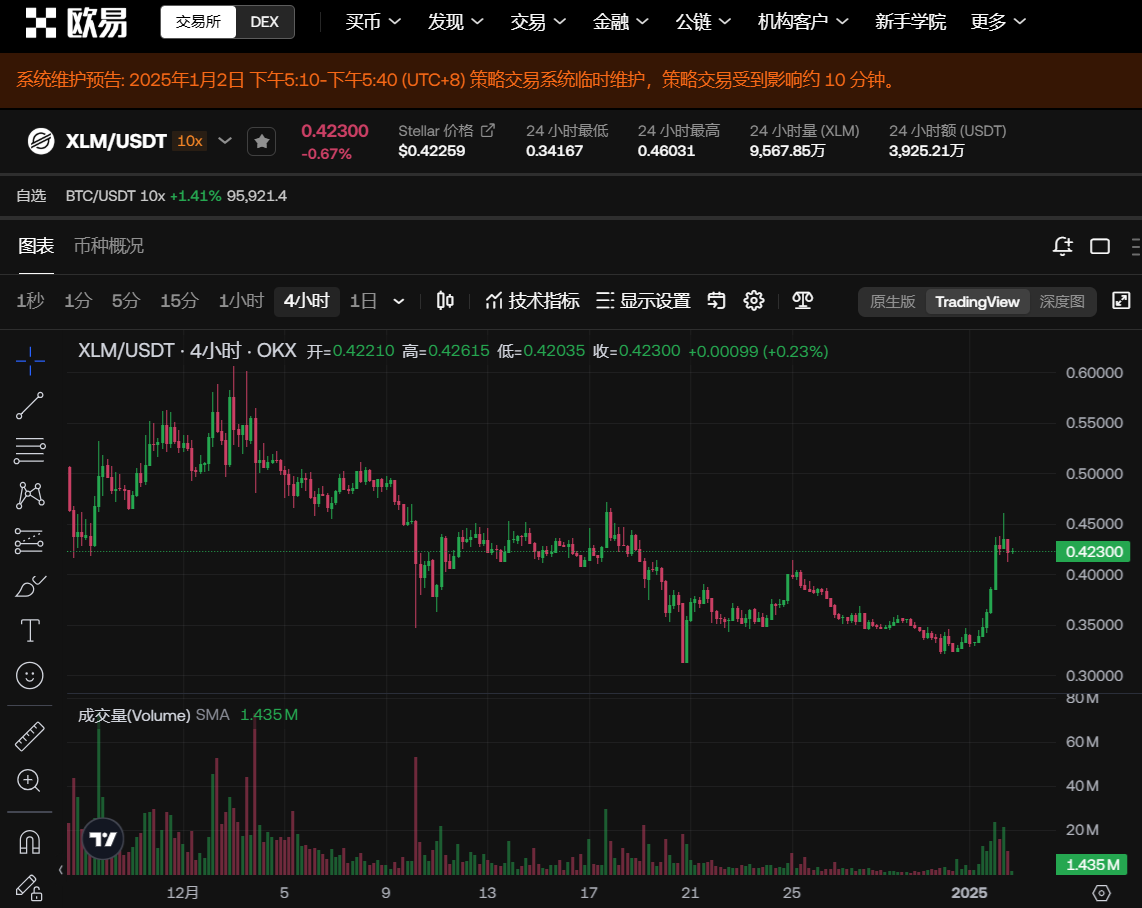1142x908 pixels.
Task: Expand the XLM/USDT pair selector arrow
Action: tap(225, 141)
